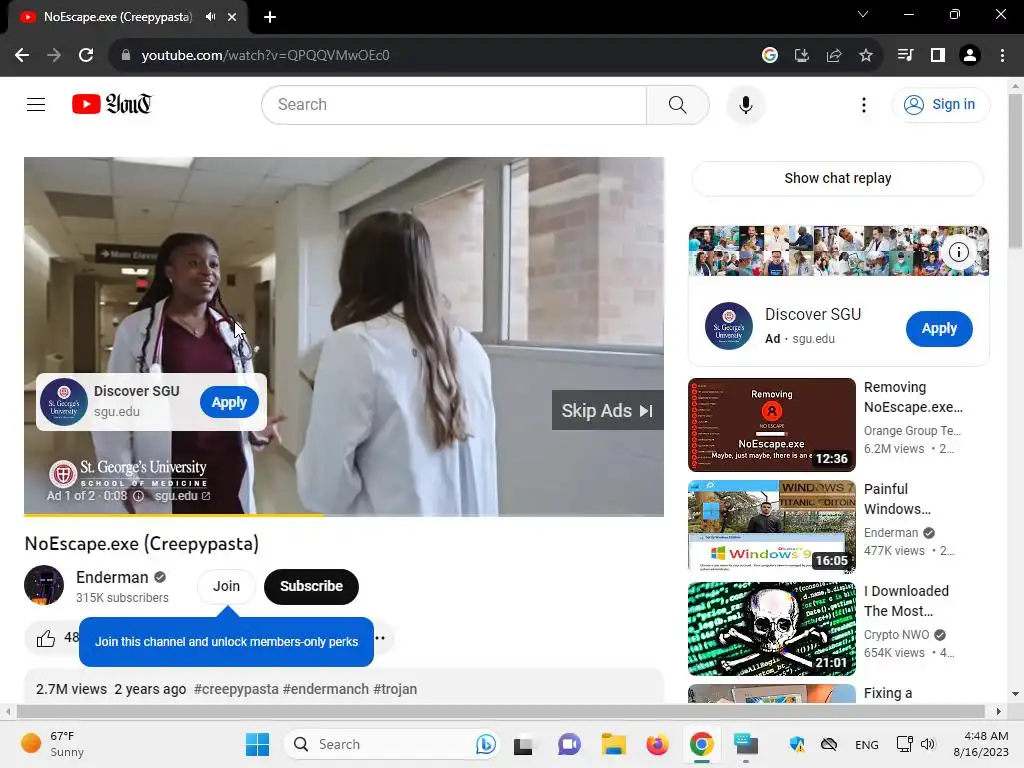Image resolution: width=1024 pixels, height=768 pixels.
Task: Open Enderman channel name link
Action: [112, 577]
